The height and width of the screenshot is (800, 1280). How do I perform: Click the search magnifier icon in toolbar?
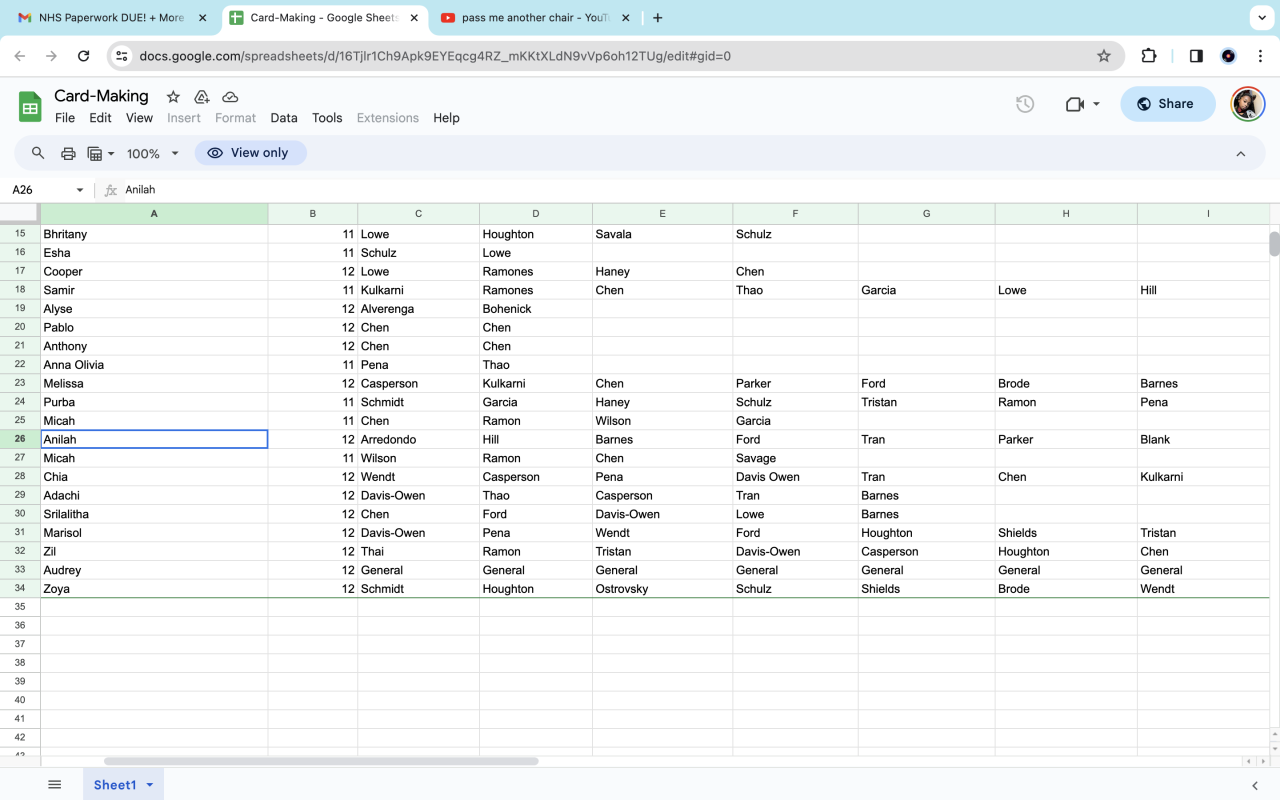point(38,153)
